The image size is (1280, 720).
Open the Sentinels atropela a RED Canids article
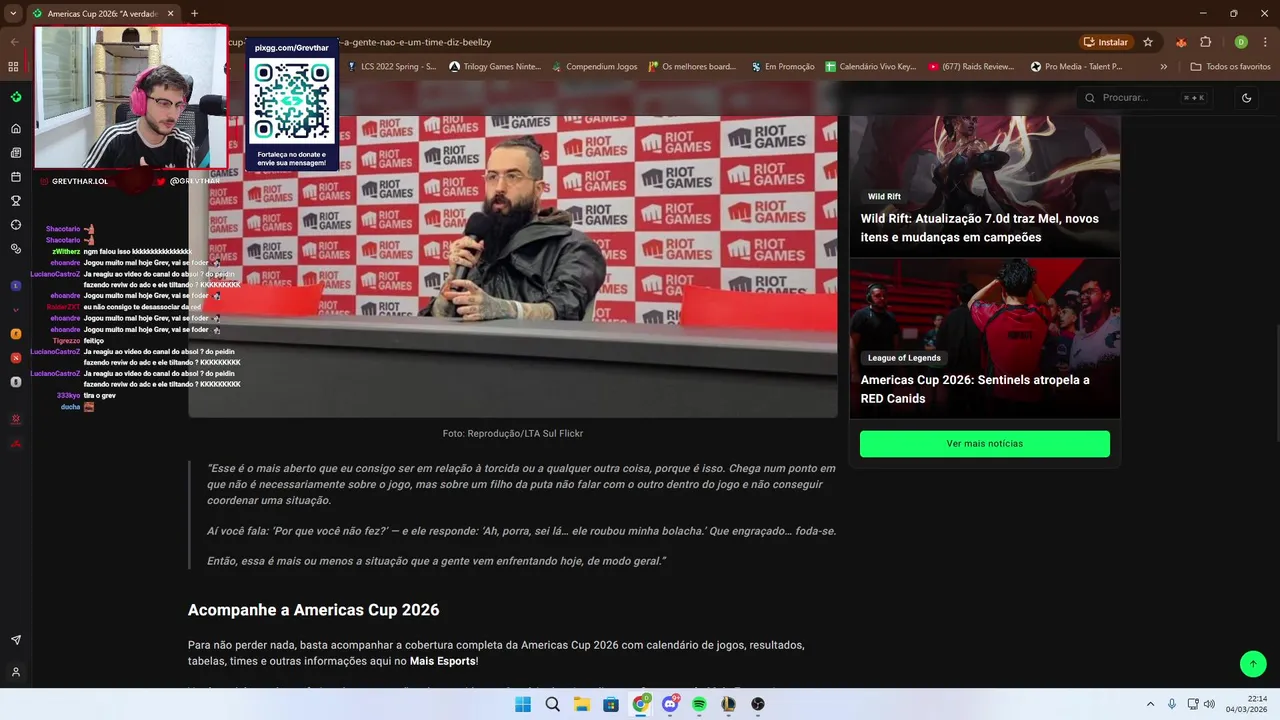tap(975, 389)
